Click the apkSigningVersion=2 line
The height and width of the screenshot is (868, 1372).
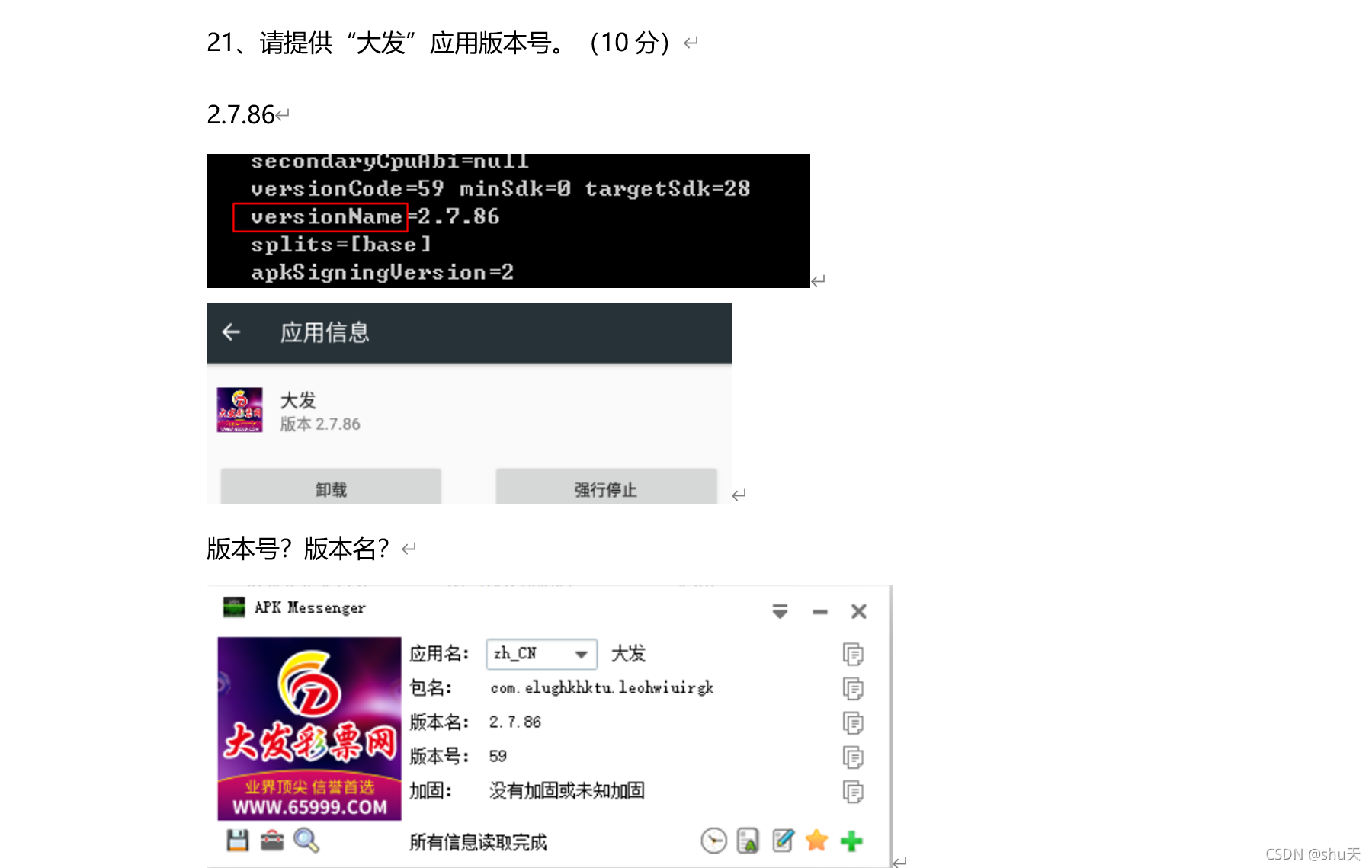pos(382,272)
